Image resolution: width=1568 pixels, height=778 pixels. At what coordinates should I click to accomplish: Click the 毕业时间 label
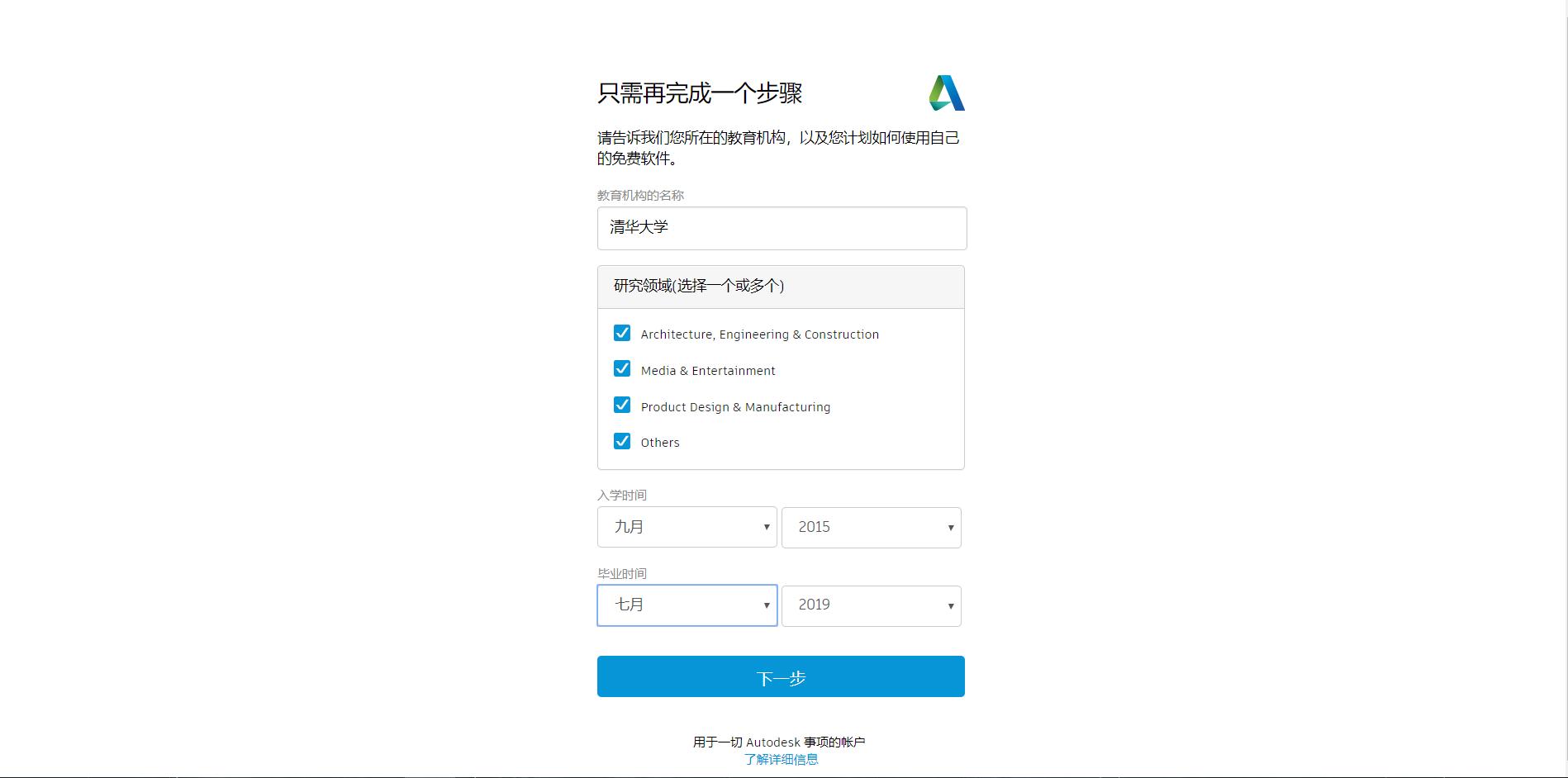[621, 572]
